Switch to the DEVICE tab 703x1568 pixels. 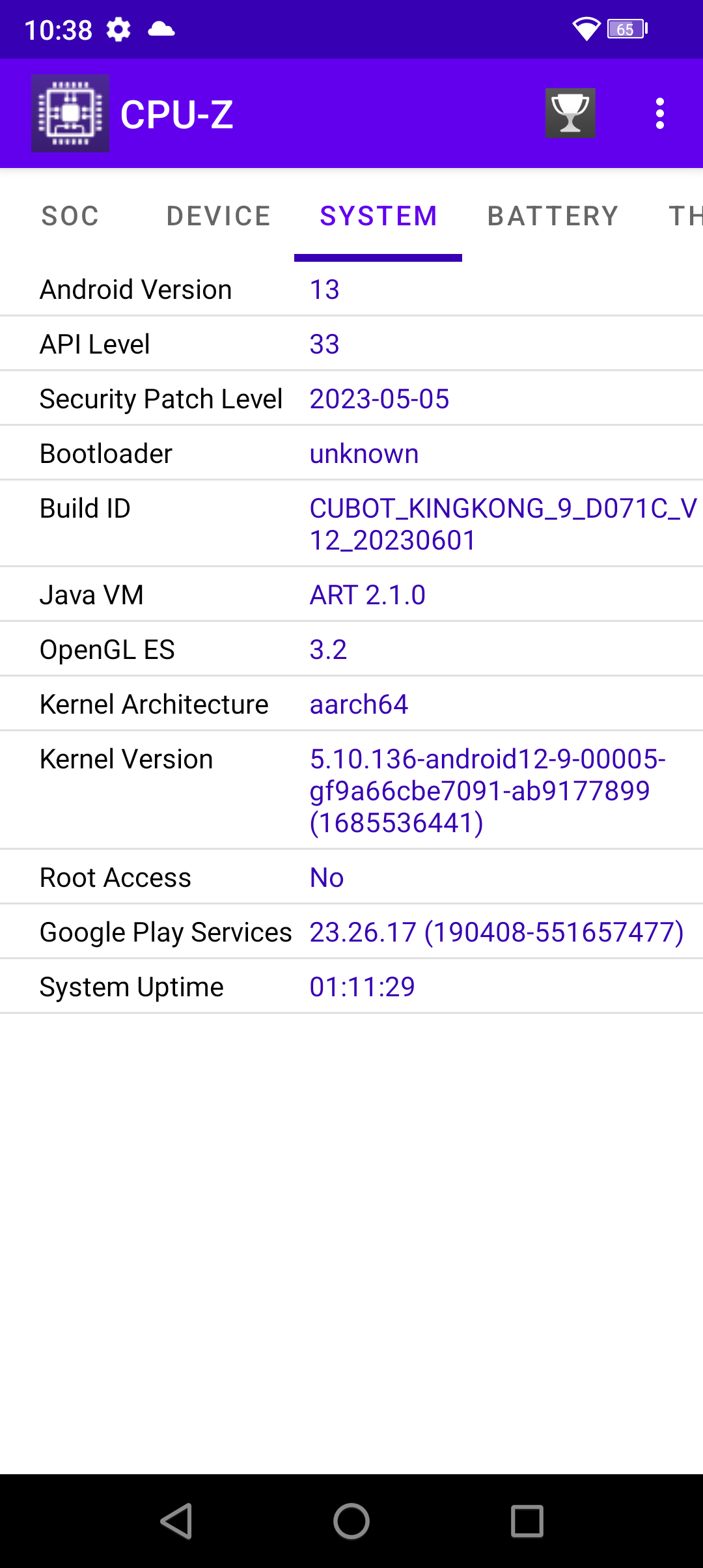coord(219,216)
